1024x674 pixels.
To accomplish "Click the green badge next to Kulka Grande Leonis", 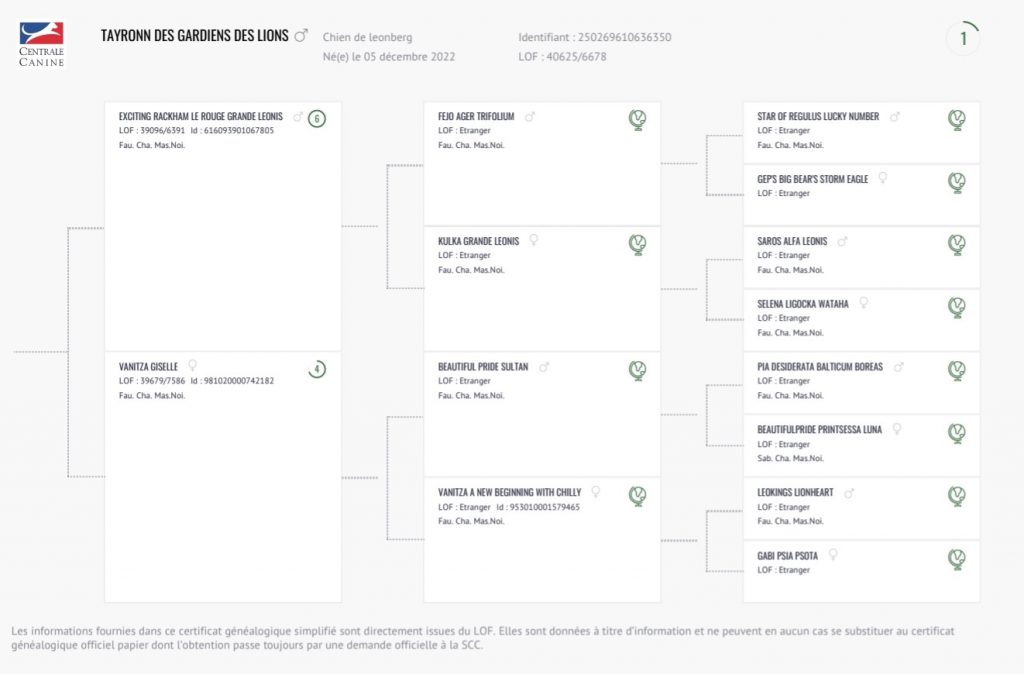I will click(637, 245).
